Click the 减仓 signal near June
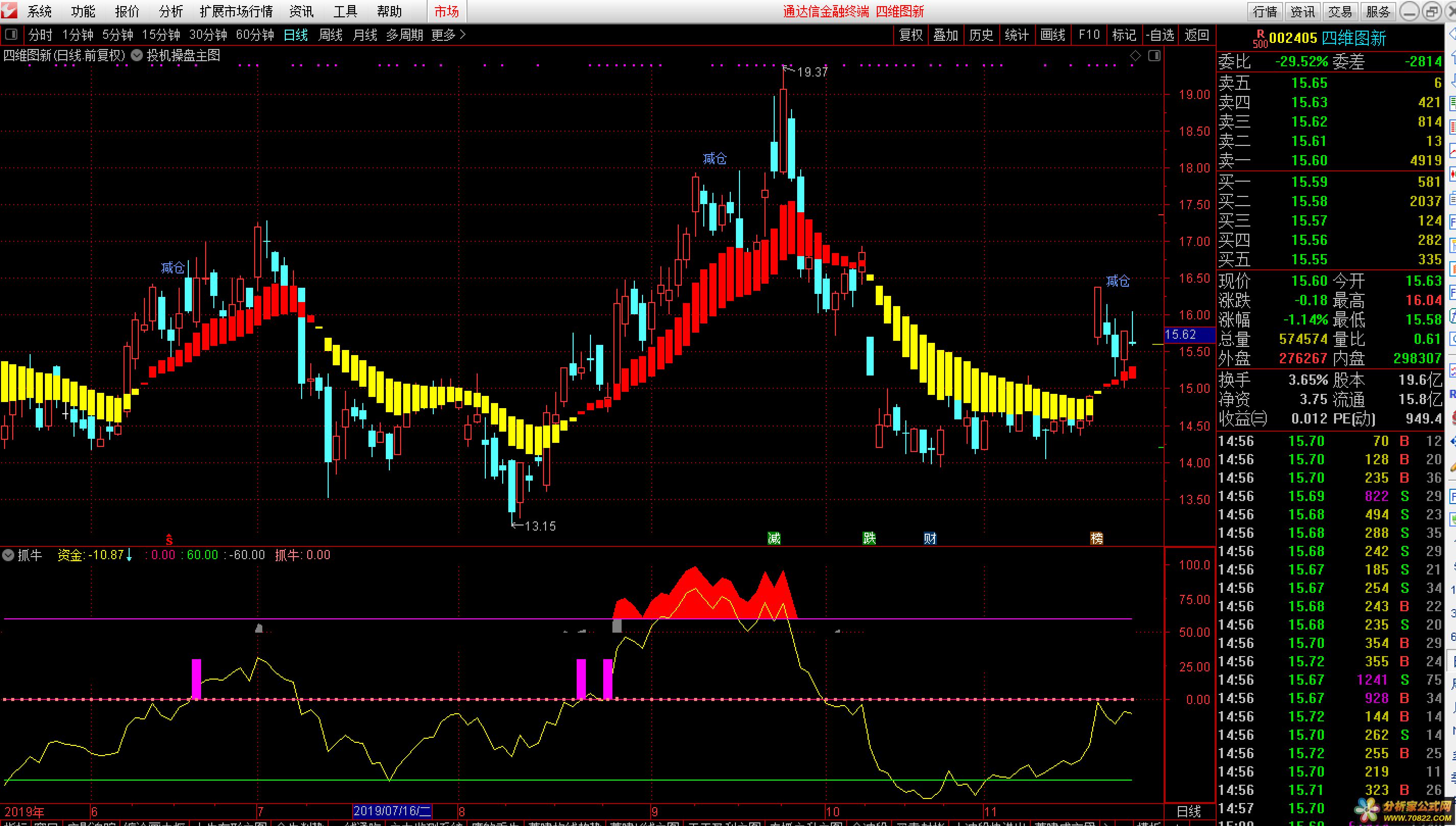This screenshot has height=826, width=1456. tap(172, 267)
